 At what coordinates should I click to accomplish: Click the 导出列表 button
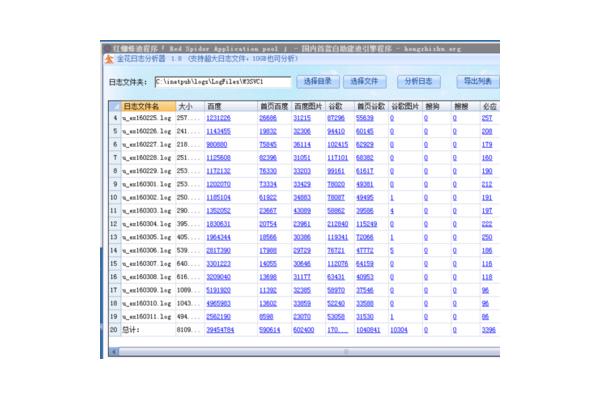(x=476, y=81)
